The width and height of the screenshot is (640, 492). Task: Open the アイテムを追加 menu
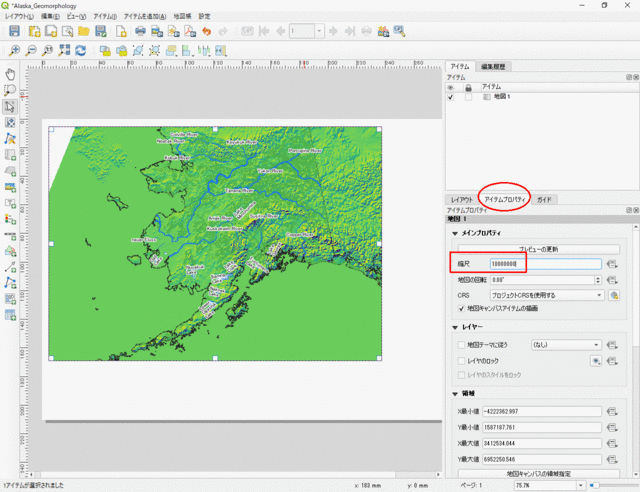(145, 16)
